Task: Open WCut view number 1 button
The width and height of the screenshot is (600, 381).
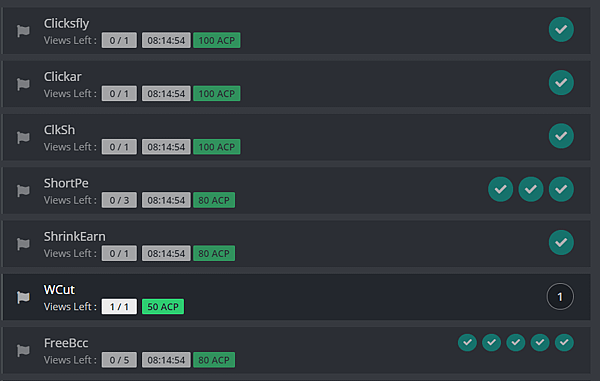Action: pyautogui.click(x=560, y=296)
